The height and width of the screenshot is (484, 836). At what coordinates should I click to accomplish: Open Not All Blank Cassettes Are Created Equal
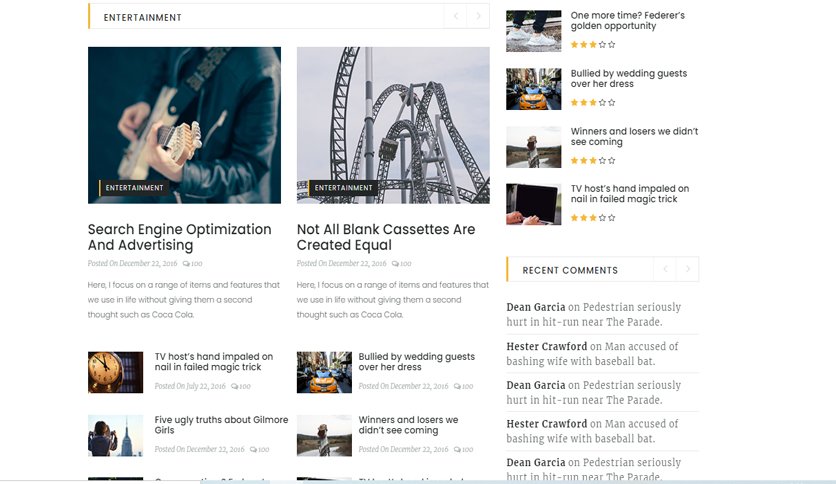pos(386,237)
